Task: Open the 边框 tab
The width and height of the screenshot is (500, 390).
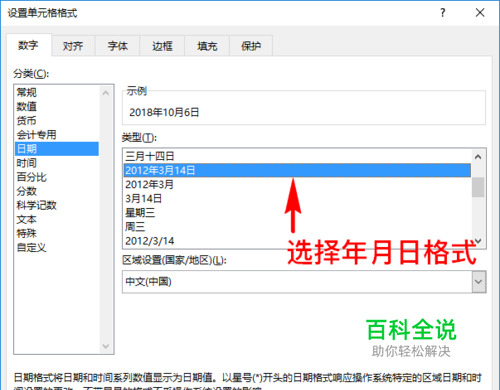Action: (162, 46)
